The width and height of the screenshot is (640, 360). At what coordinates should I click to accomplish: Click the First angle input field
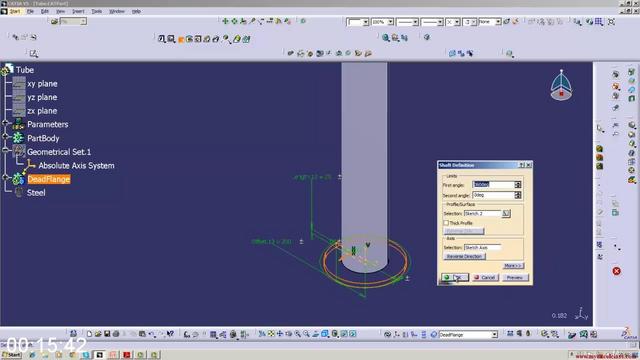(x=493, y=185)
